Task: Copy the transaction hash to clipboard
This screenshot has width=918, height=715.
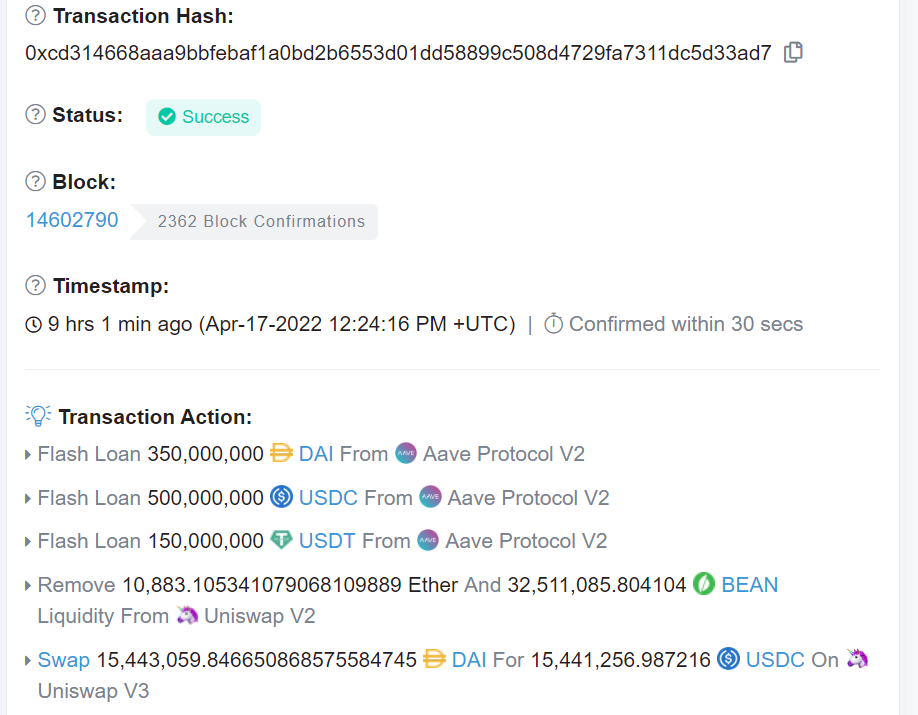Action: point(793,53)
